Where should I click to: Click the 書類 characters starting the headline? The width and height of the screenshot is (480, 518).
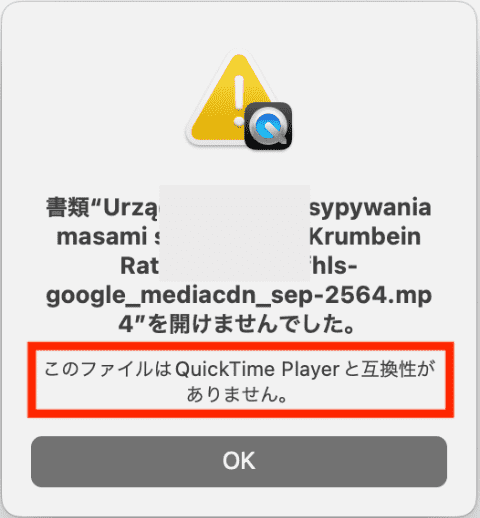coord(69,207)
